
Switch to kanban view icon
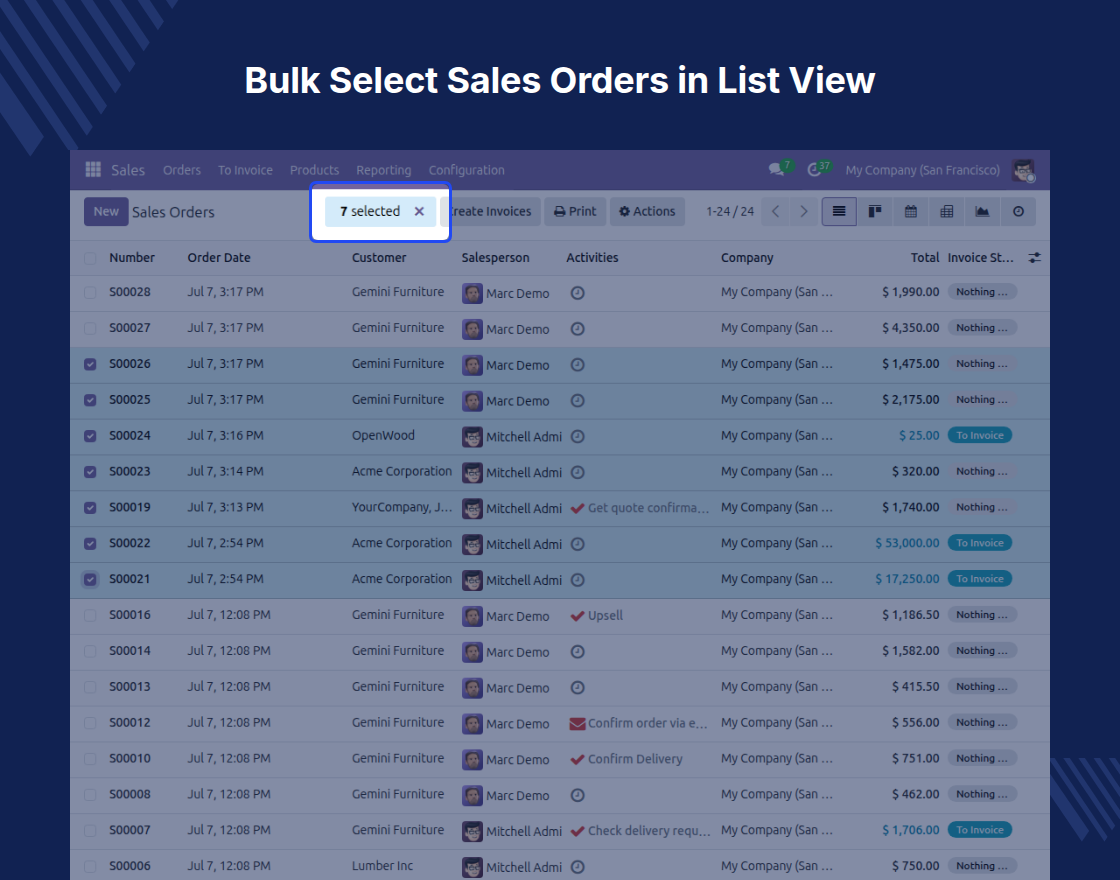pos(875,211)
